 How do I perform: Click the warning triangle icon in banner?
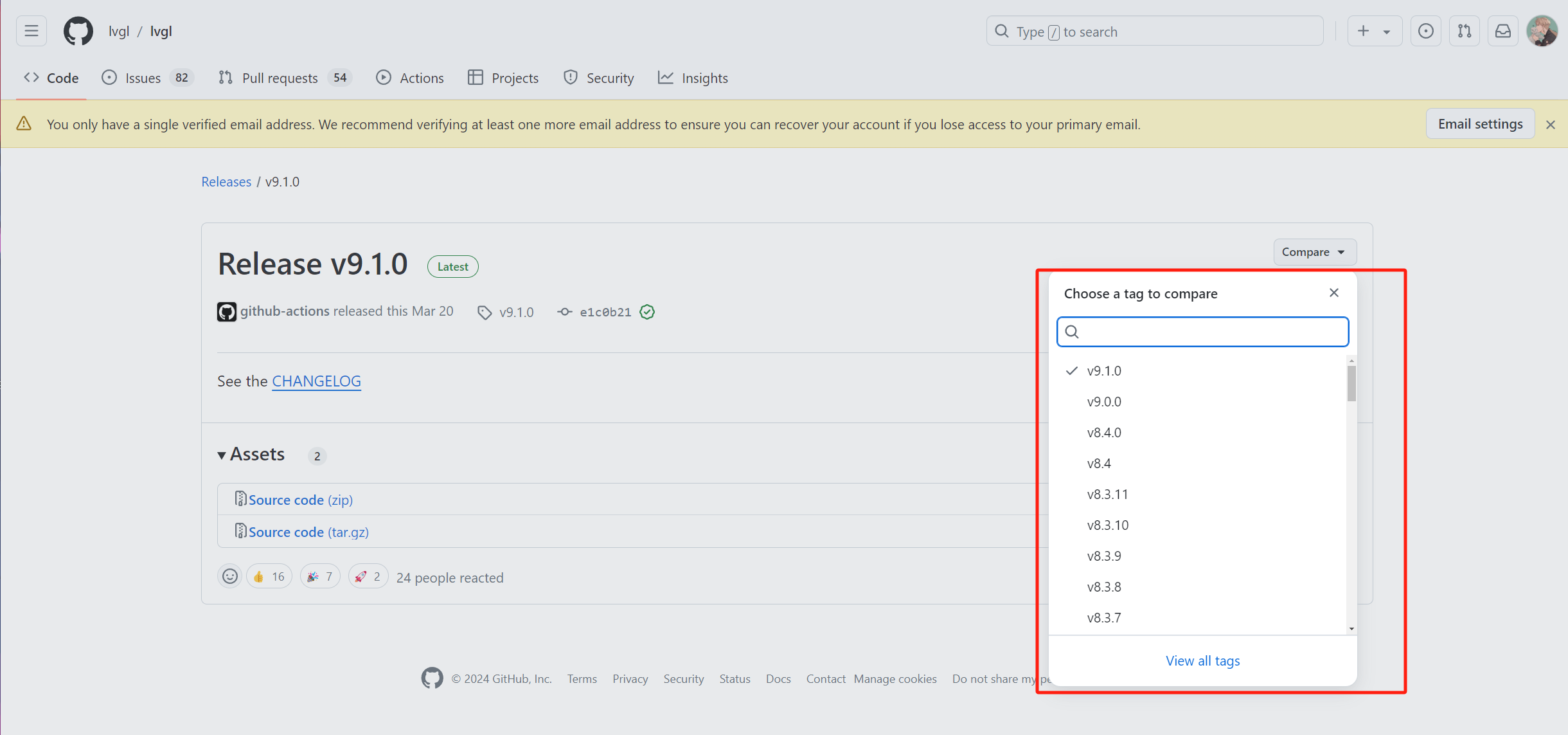coord(24,123)
